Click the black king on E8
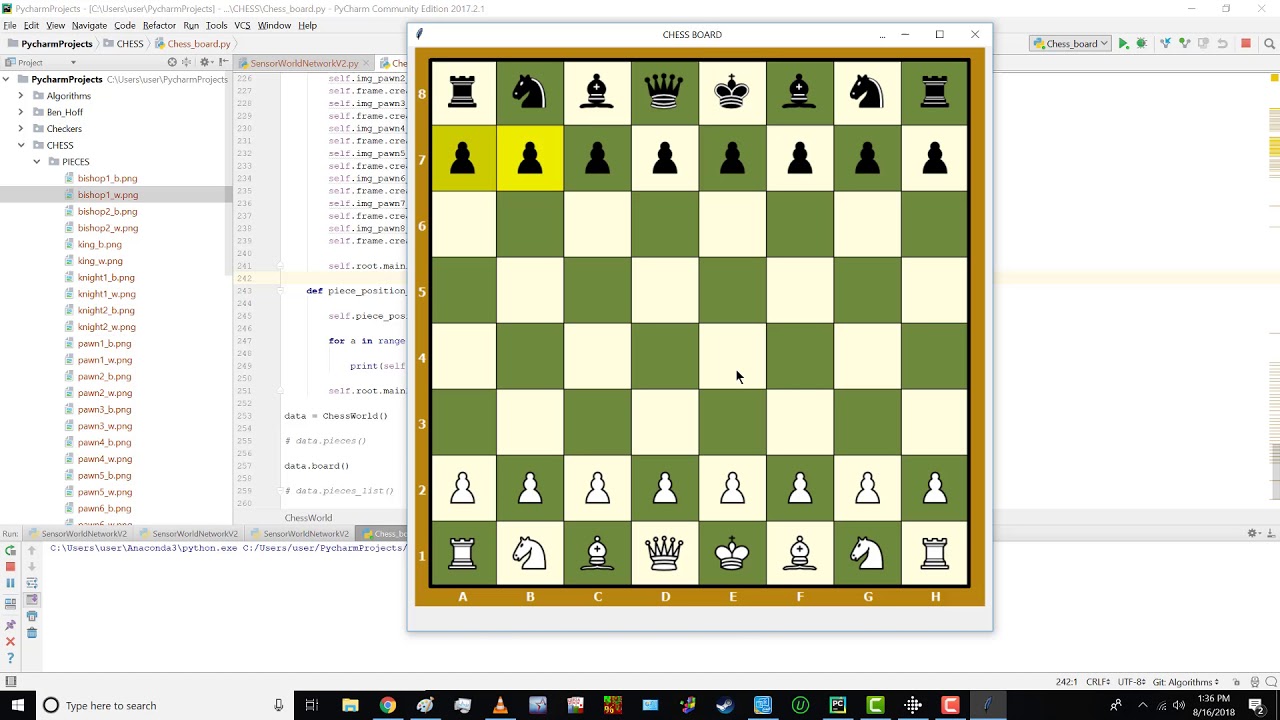 tap(732, 92)
